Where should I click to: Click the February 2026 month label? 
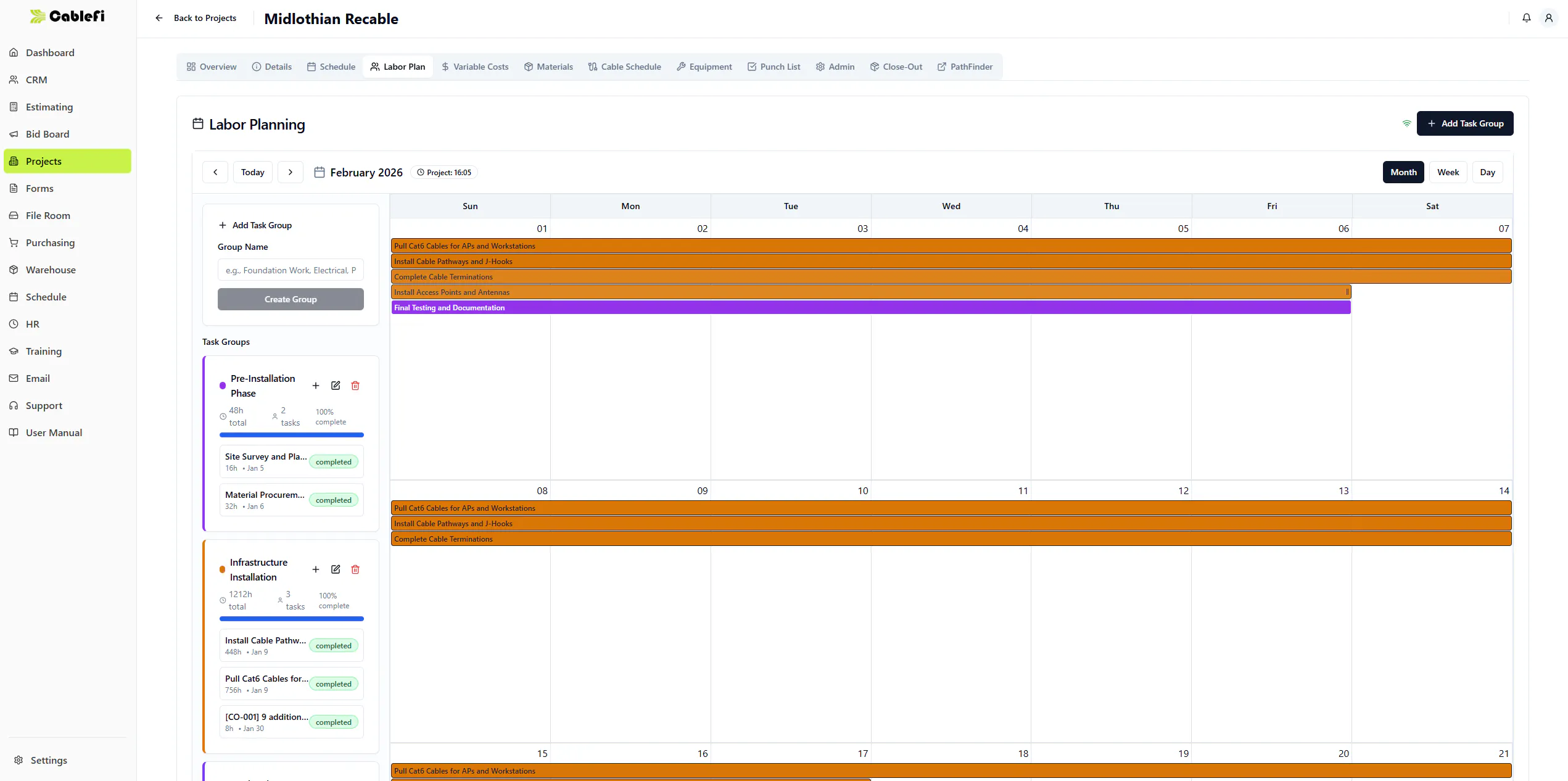pyautogui.click(x=366, y=173)
